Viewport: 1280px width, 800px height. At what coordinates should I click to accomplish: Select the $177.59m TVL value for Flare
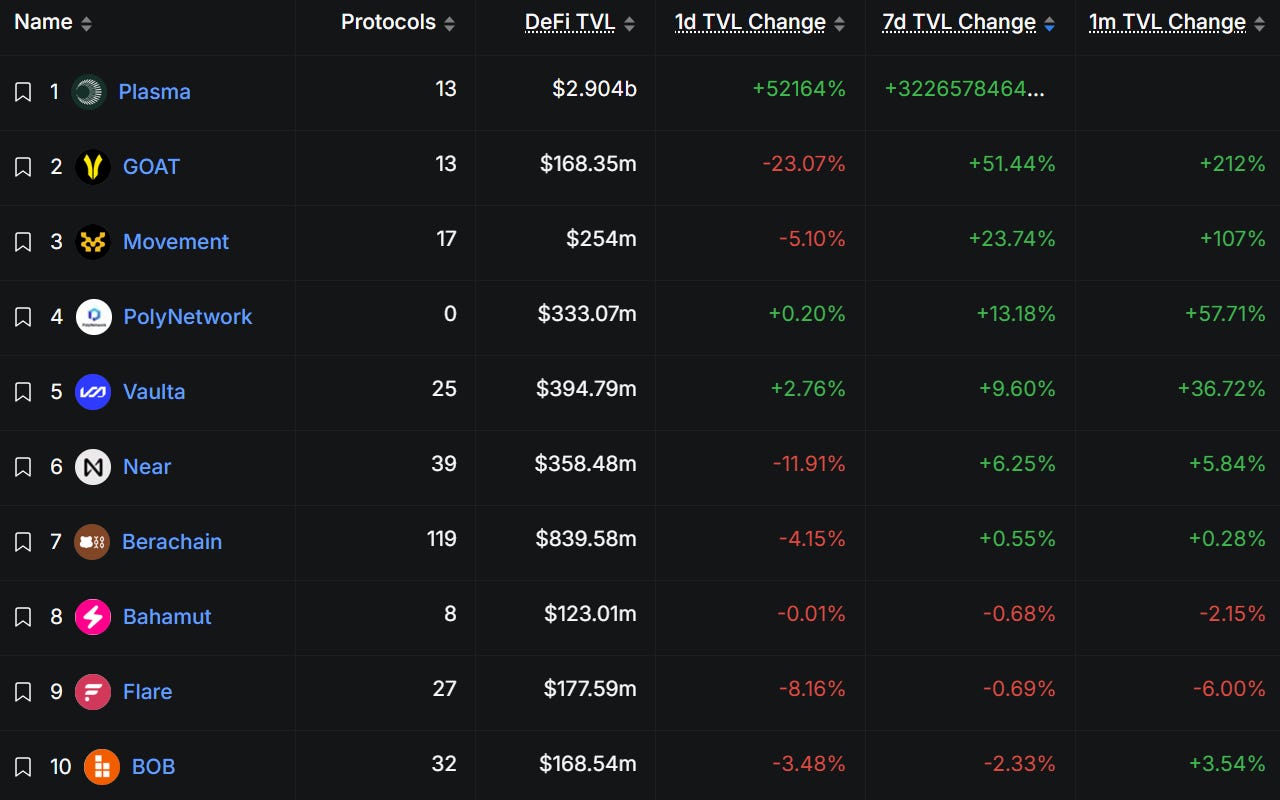pyautogui.click(x=590, y=689)
